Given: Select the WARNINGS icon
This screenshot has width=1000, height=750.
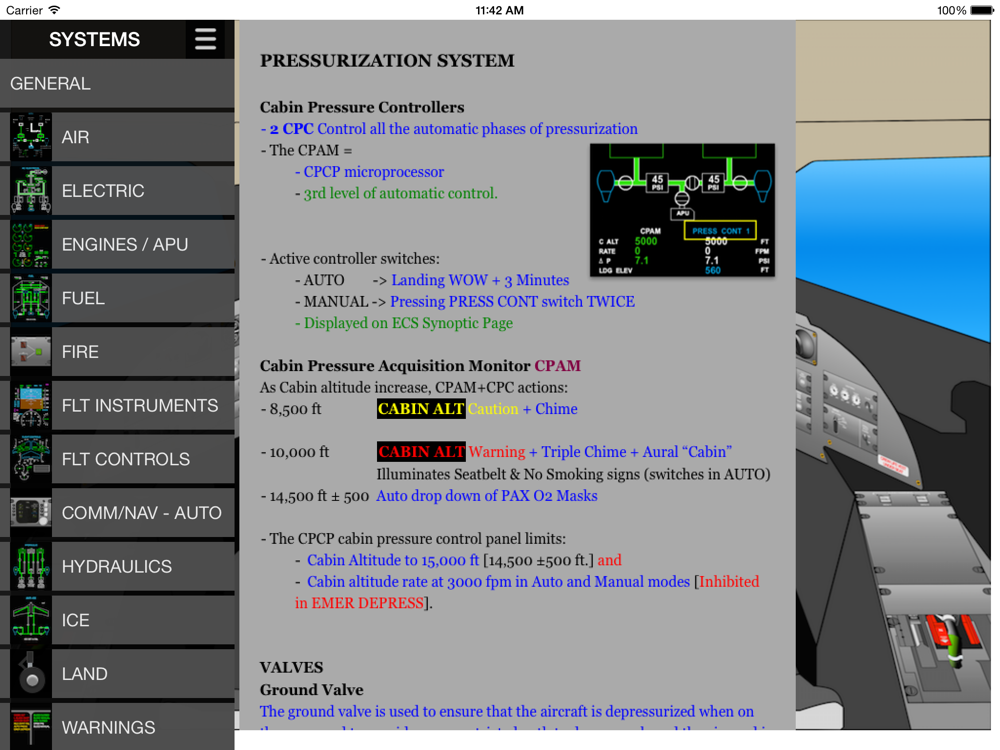Looking at the screenshot, I should (x=31, y=726).
